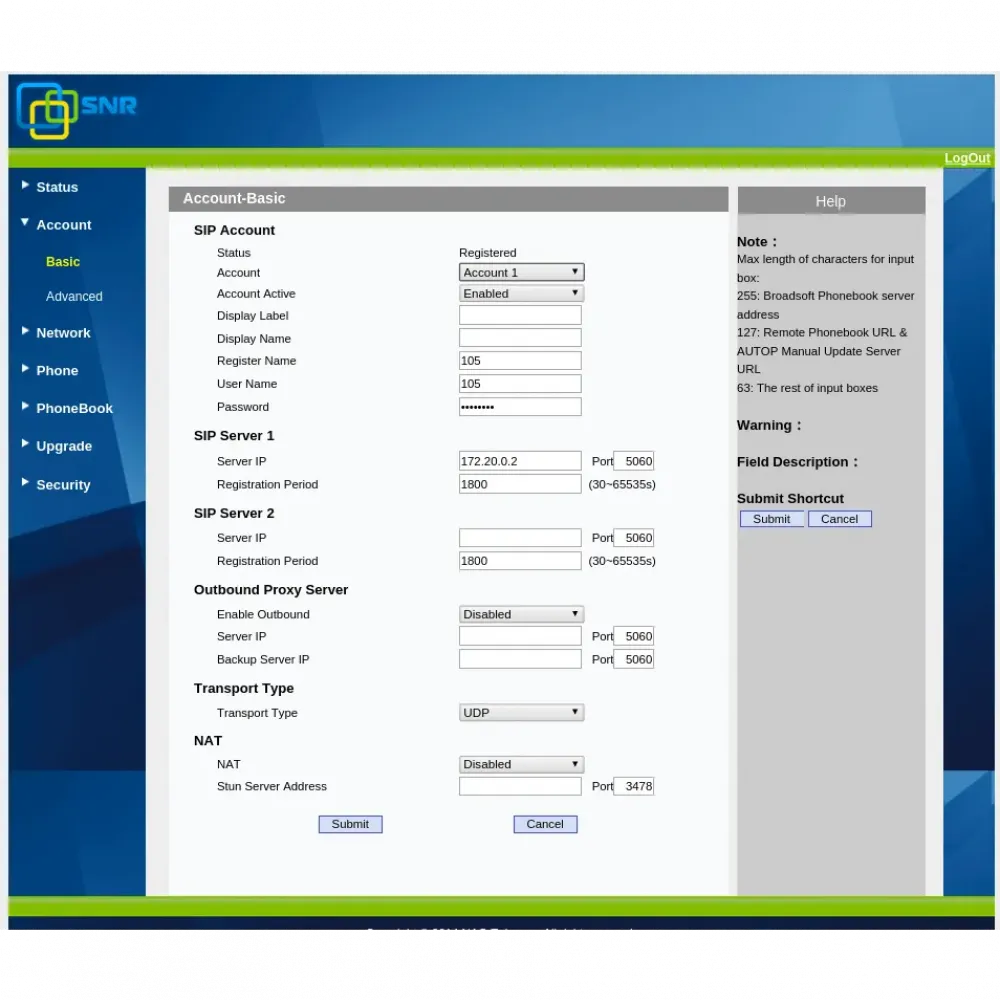Click the Display Name input field
Viewport: 1000px width, 1000px height.
coord(520,338)
